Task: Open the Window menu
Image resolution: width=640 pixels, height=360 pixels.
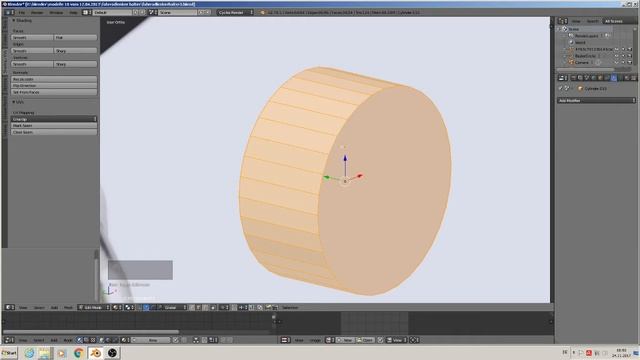Action: pyautogui.click(x=56, y=13)
